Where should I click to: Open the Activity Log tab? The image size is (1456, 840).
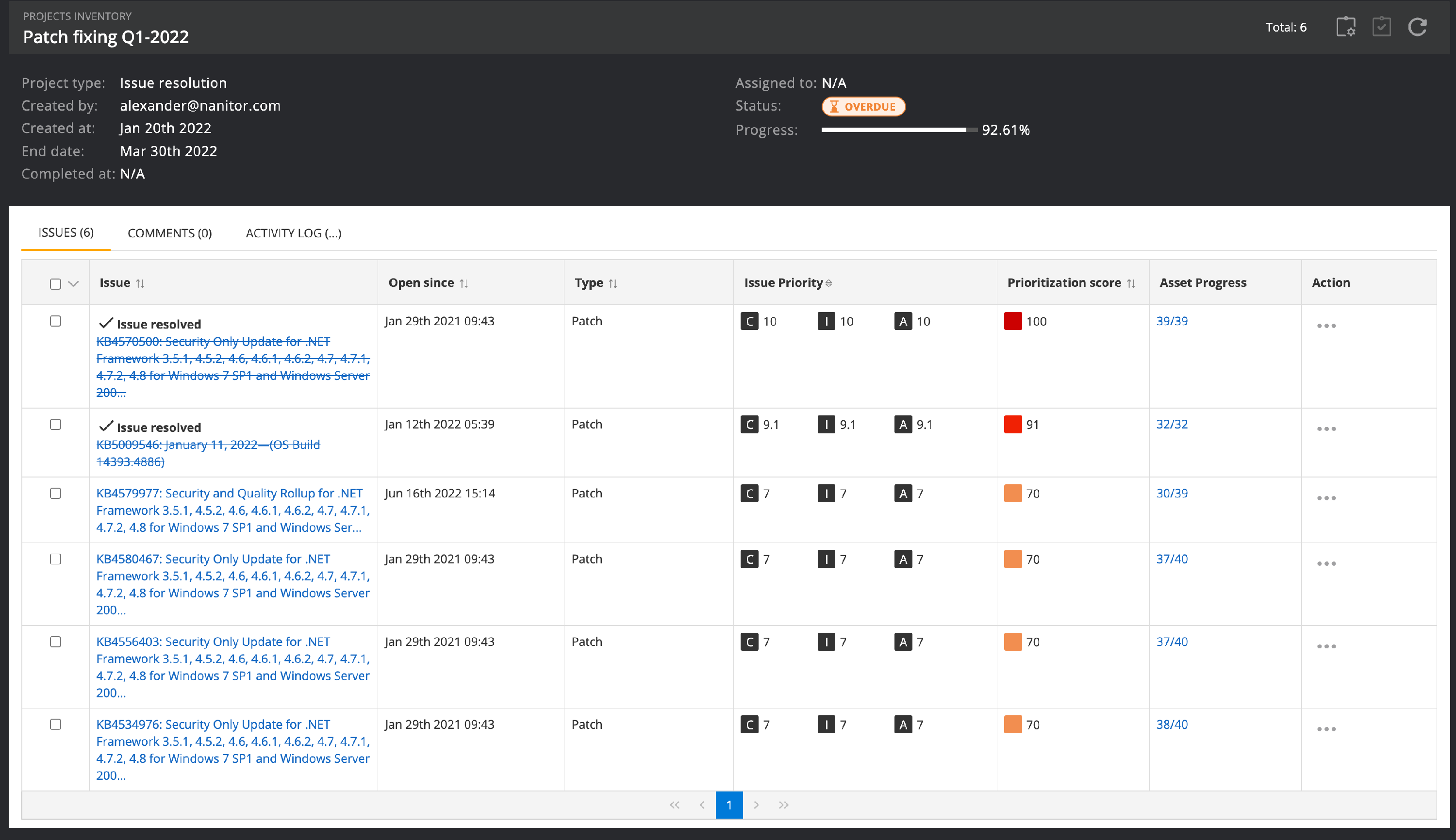click(x=293, y=233)
